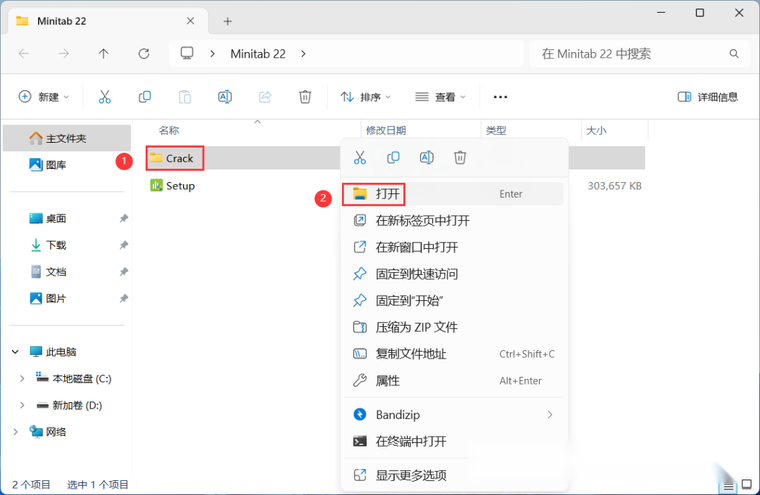The height and width of the screenshot is (495, 760).
Task: Expand the 新加卷 (D:) tree node
Action: click(22, 405)
